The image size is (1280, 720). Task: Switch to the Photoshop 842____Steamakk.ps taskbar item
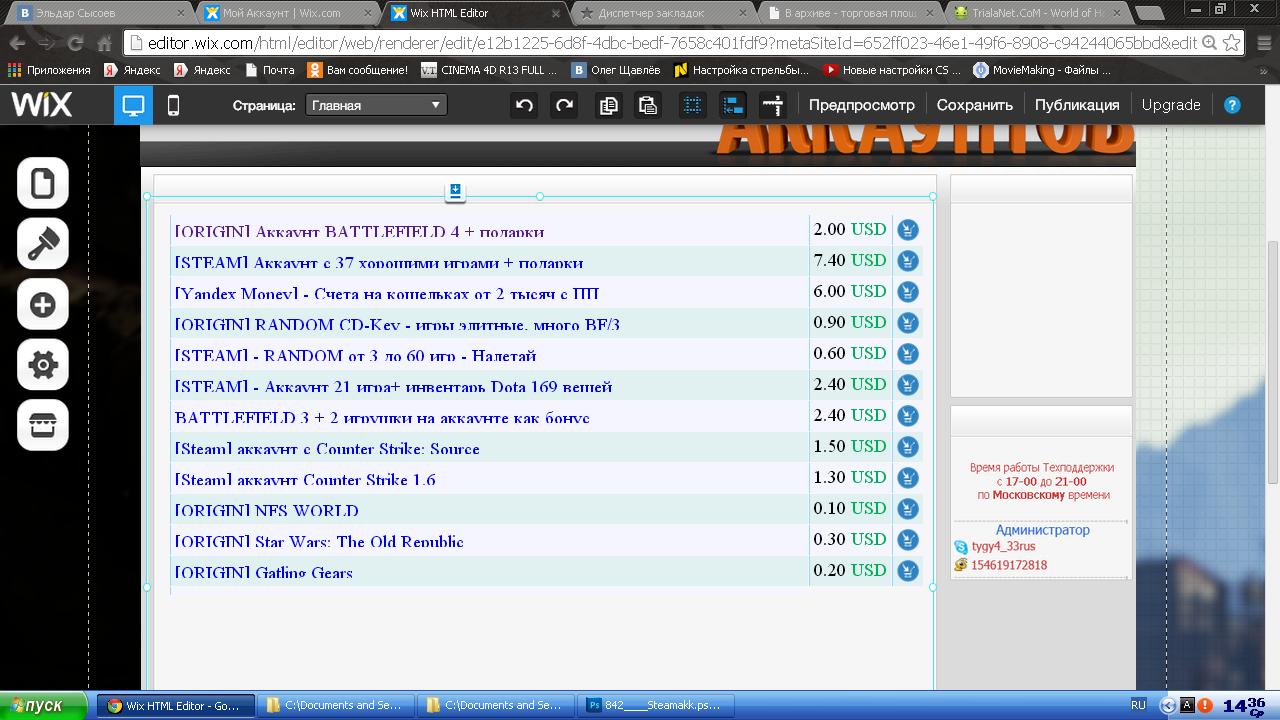(657, 705)
